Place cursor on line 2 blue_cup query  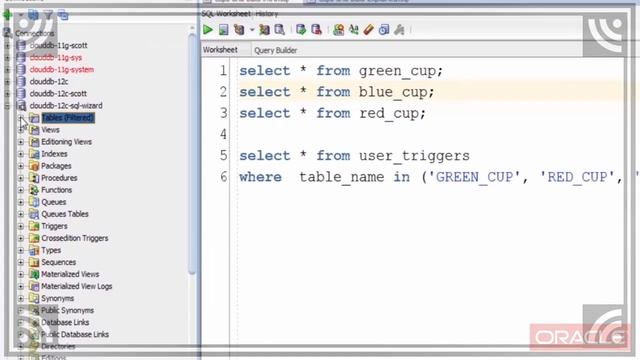click(x=337, y=92)
